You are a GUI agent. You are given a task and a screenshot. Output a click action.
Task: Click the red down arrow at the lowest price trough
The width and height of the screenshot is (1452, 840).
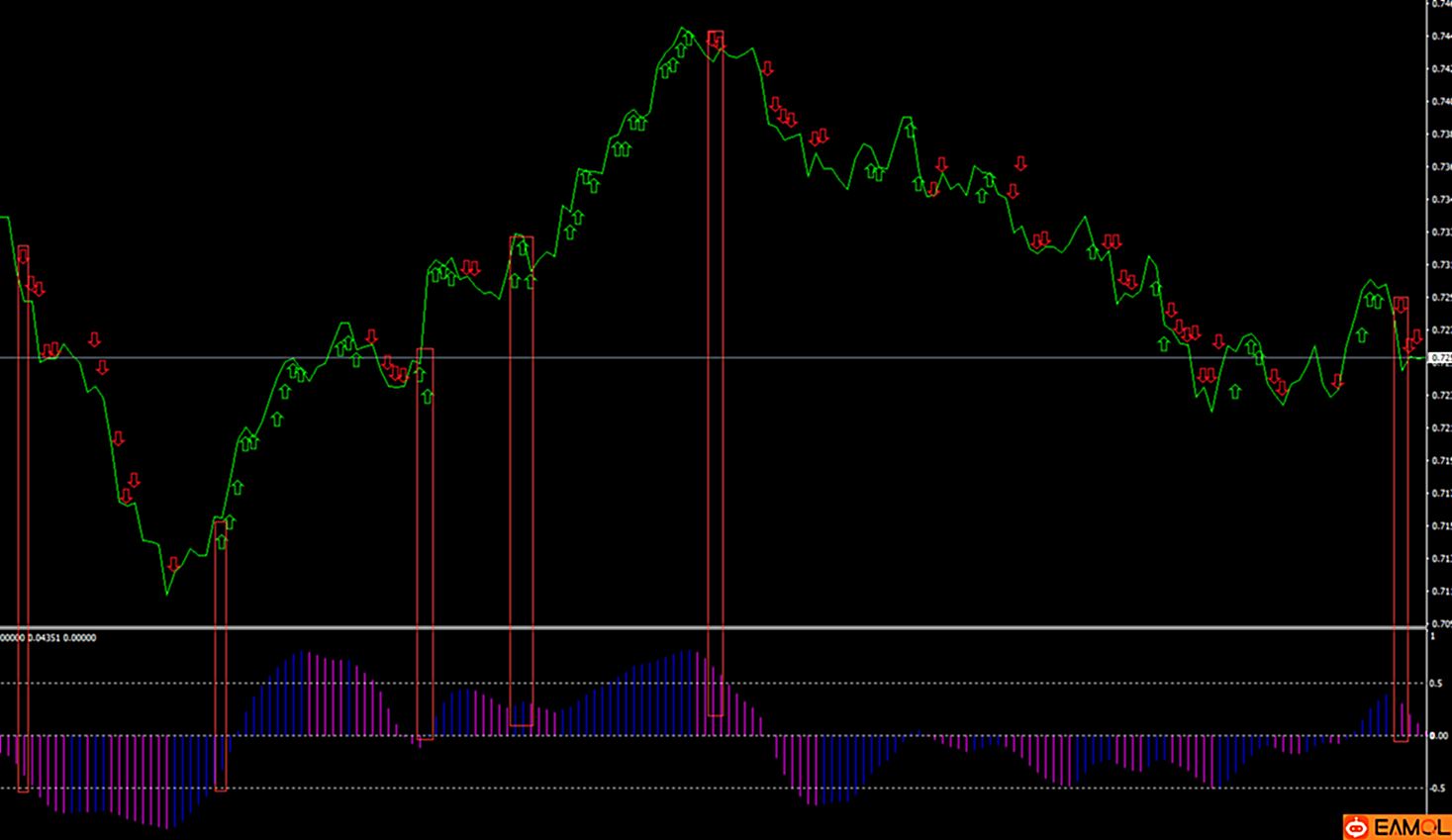point(173,564)
